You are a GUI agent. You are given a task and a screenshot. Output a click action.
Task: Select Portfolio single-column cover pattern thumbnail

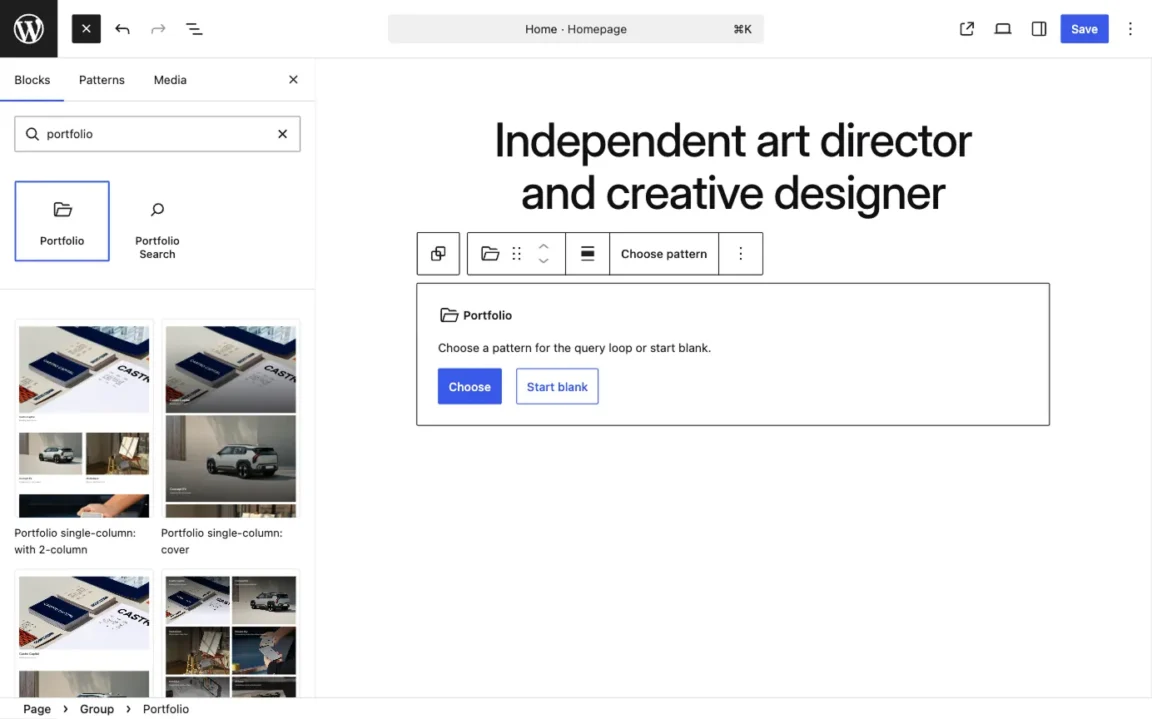231,420
